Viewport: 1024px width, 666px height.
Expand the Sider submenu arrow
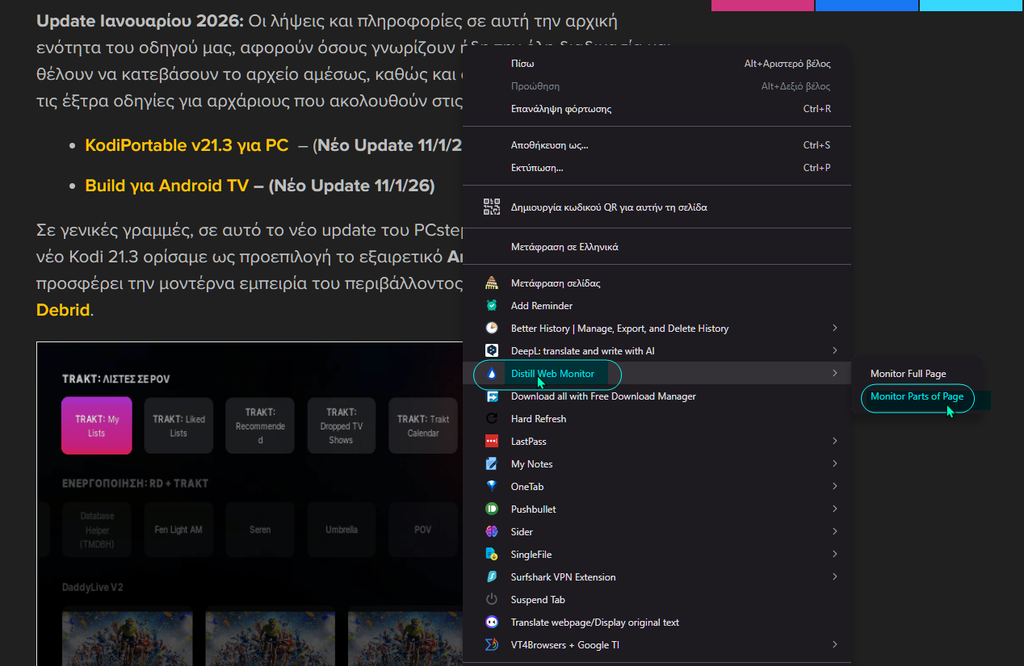point(835,531)
